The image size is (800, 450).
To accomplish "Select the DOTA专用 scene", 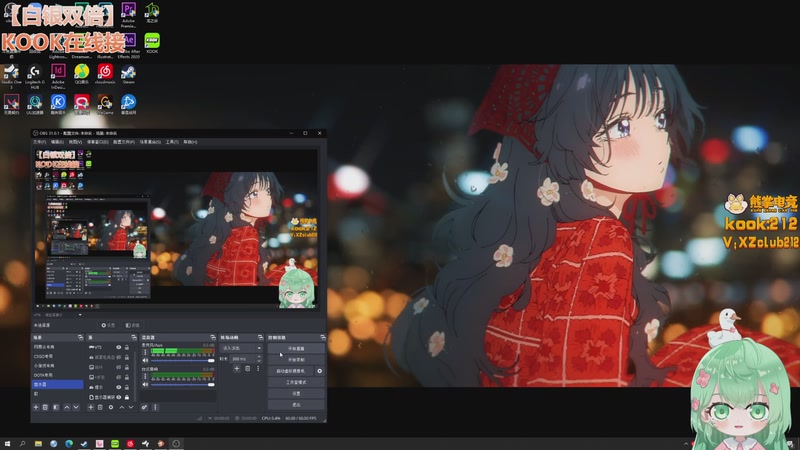I will [x=58, y=375].
